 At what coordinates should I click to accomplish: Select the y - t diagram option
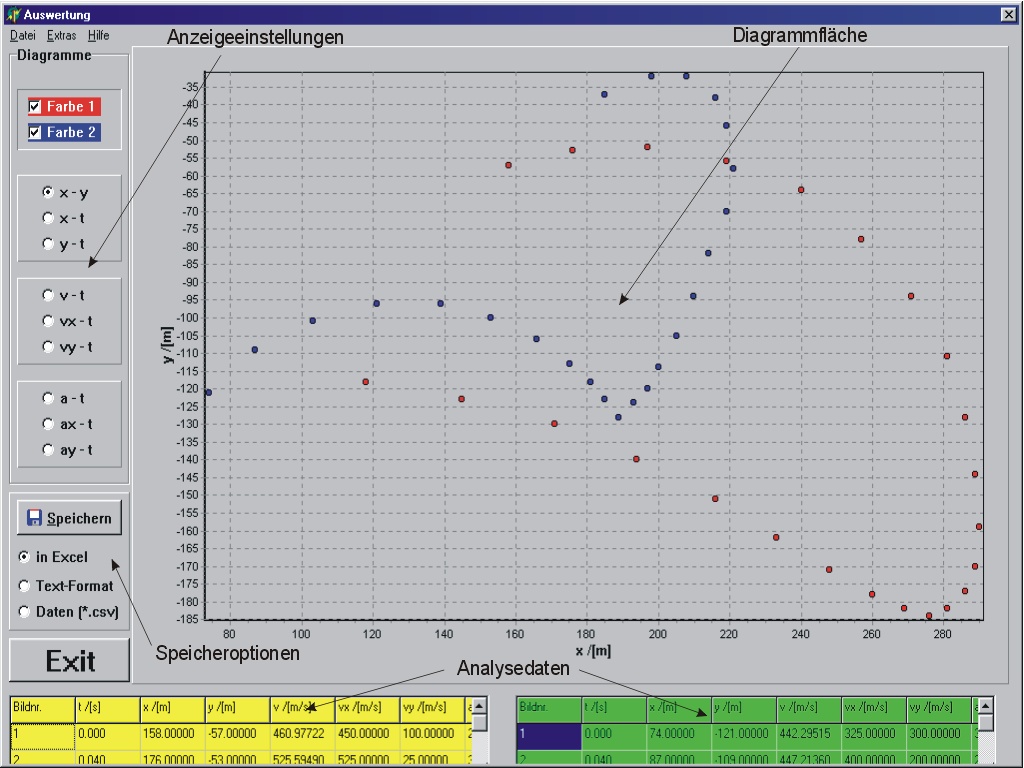pyautogui.click(x=48, y=244)
